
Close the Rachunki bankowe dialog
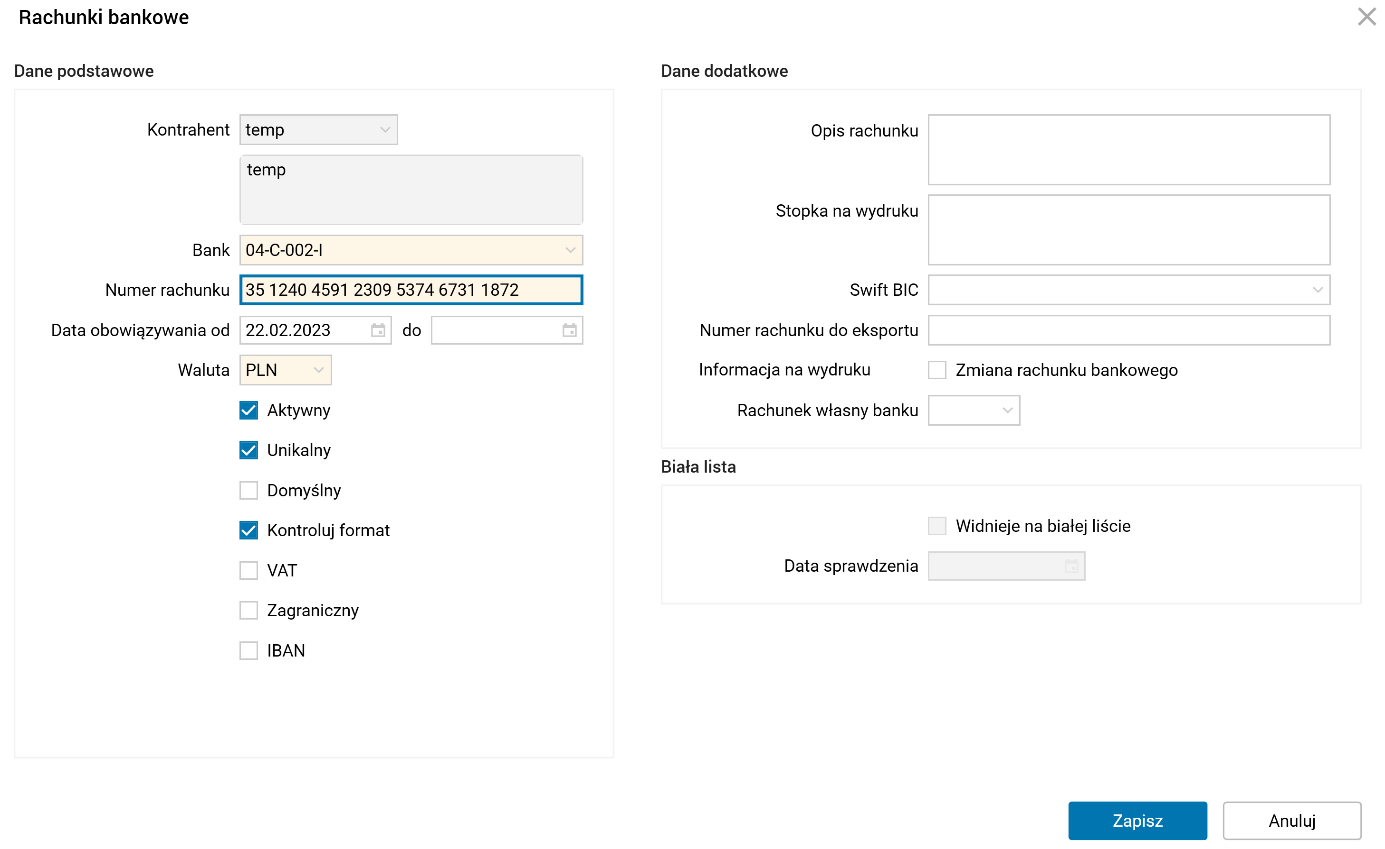[x=1366, y=17]
